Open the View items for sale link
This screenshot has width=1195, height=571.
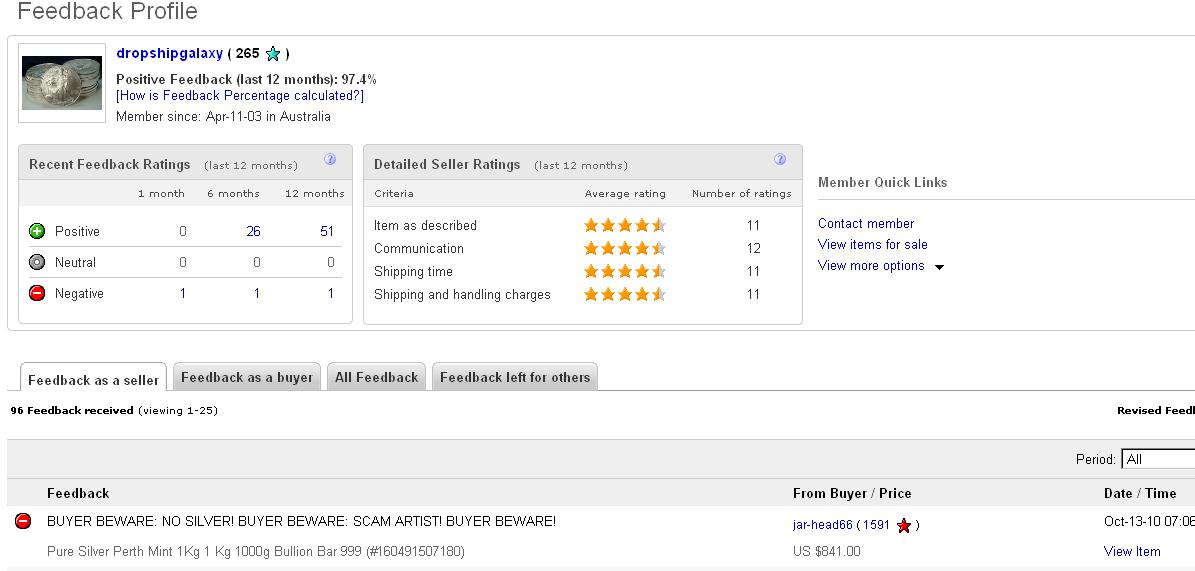coord(873,244)
